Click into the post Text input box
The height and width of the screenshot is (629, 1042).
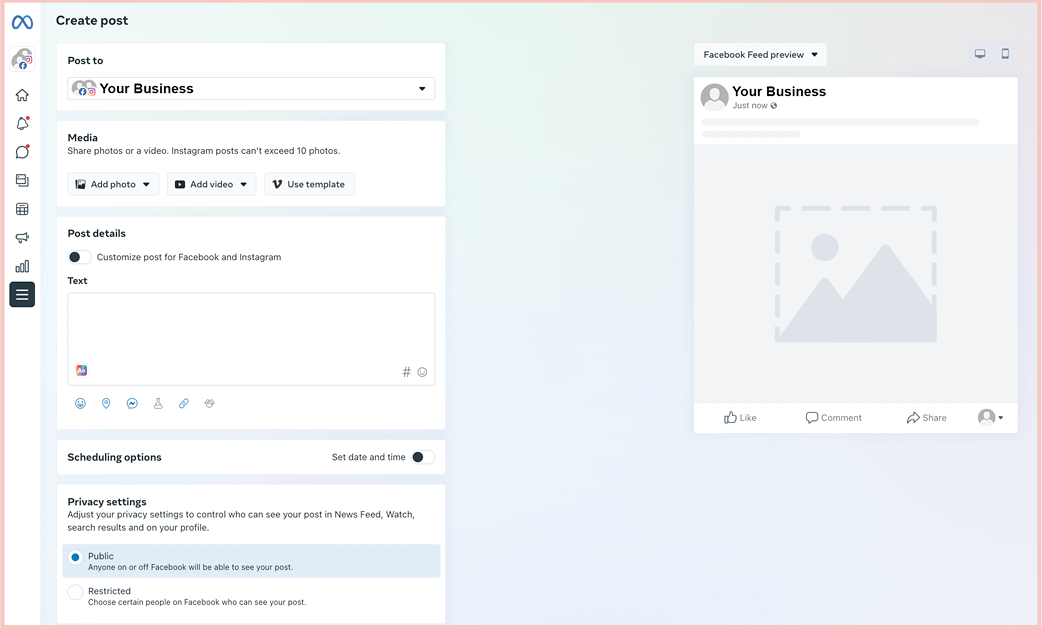(x=251, y=339)
